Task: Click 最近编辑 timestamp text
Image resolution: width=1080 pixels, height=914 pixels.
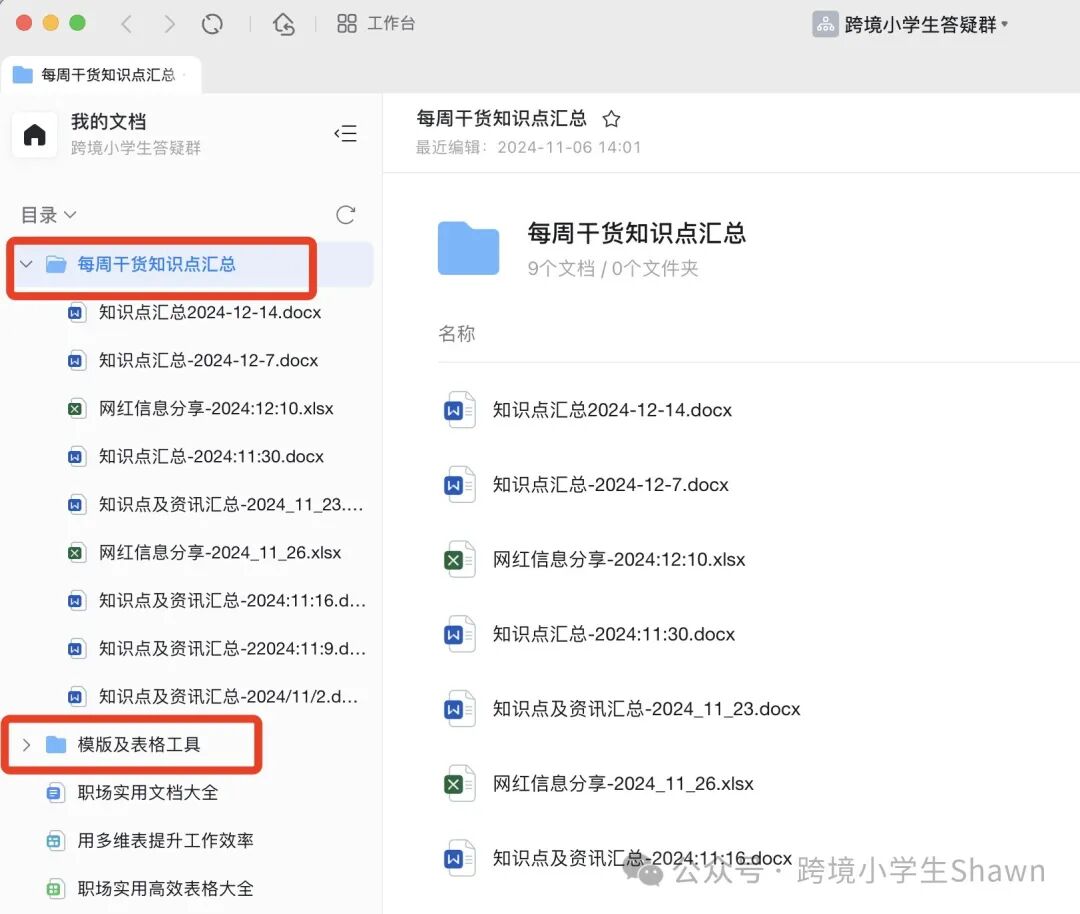Action: point(528,147)
